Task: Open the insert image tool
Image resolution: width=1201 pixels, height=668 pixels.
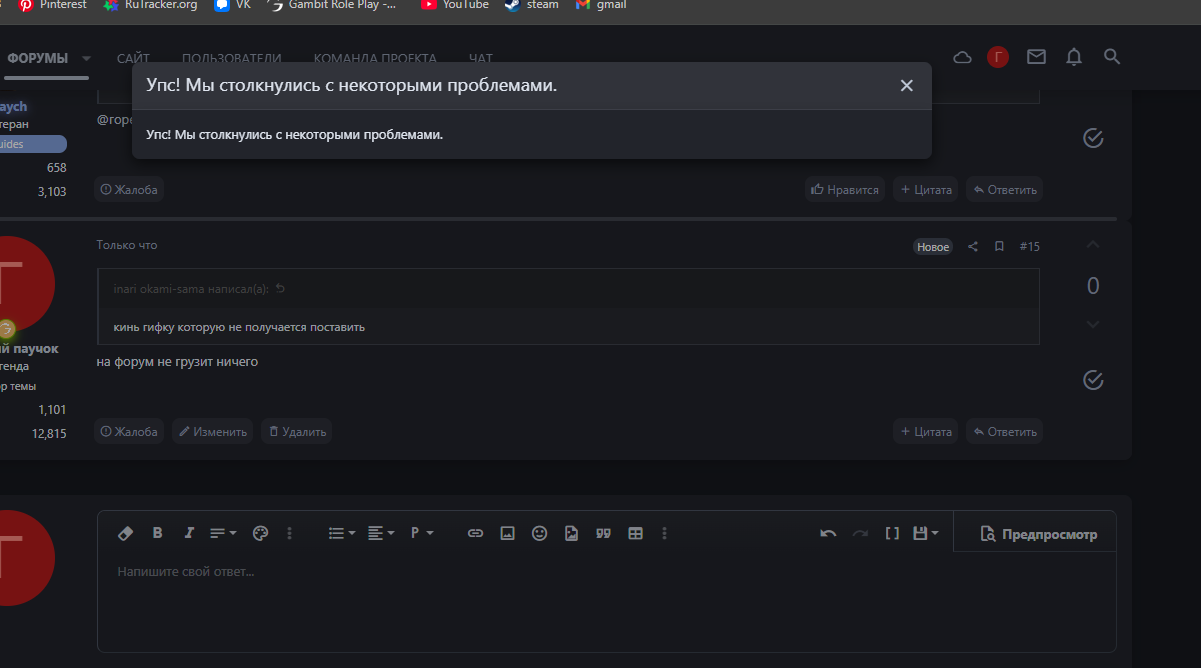Action: [507, 533]
